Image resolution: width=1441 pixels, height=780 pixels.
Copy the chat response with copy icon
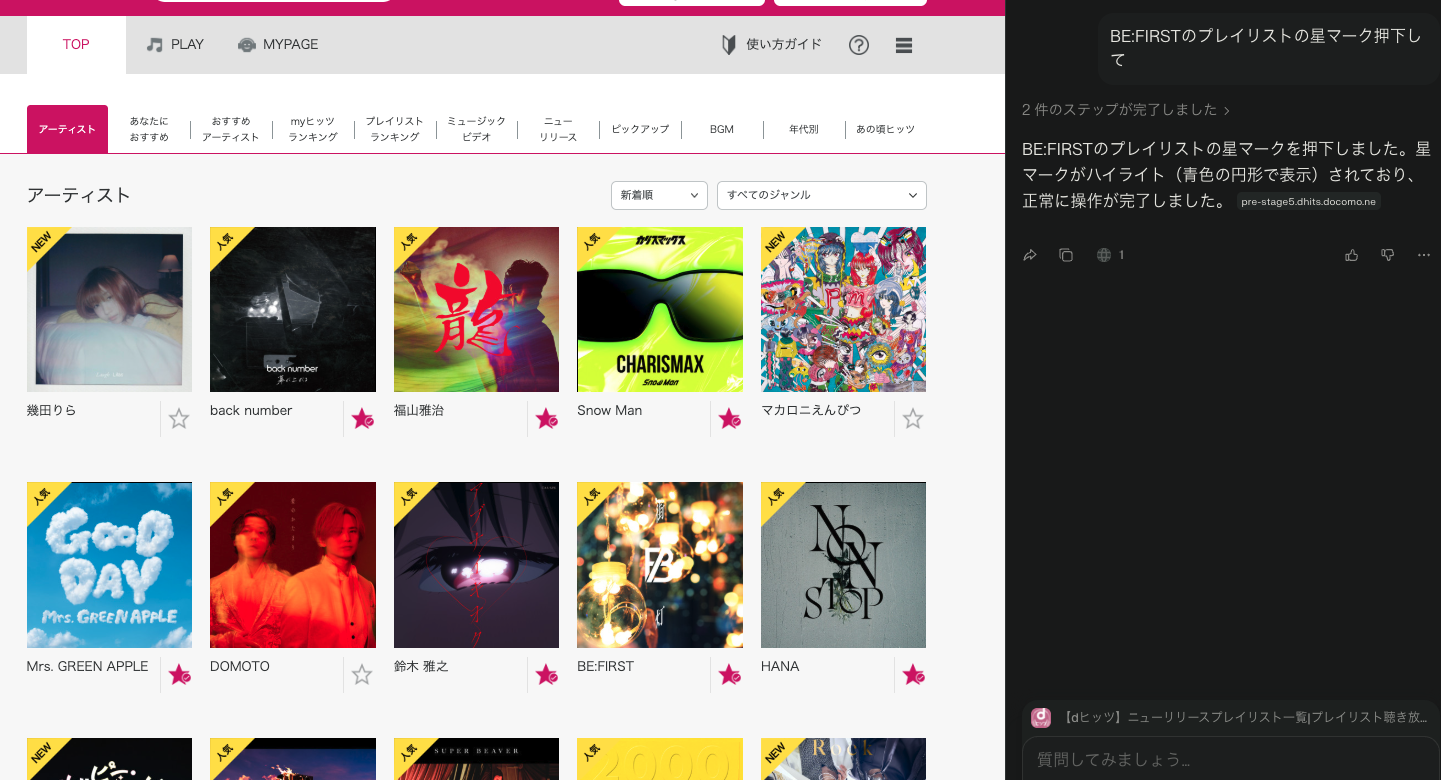(x=1066, y=255)
